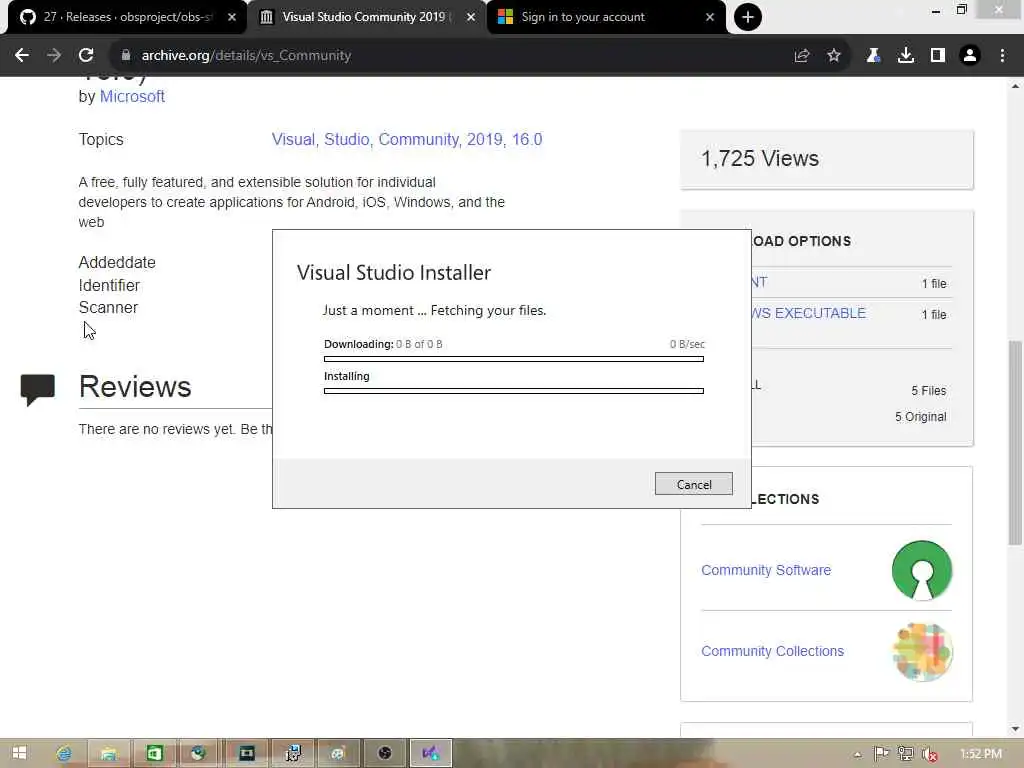Close the Sign in to your account tab
The height and width of the screenshot is (768, 1024).
click(x=710, y=17)
